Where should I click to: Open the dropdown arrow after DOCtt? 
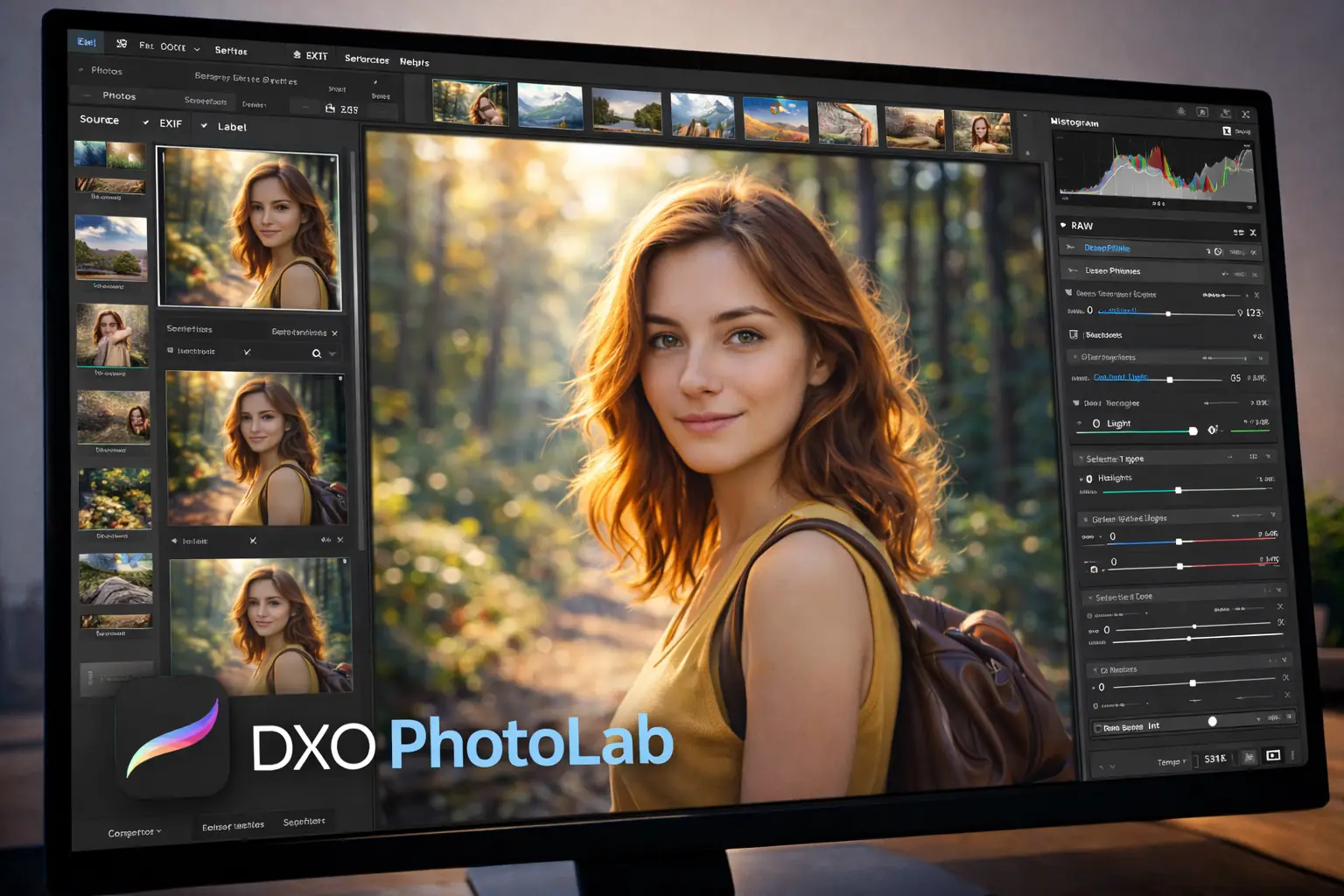(x=197, y=49)
